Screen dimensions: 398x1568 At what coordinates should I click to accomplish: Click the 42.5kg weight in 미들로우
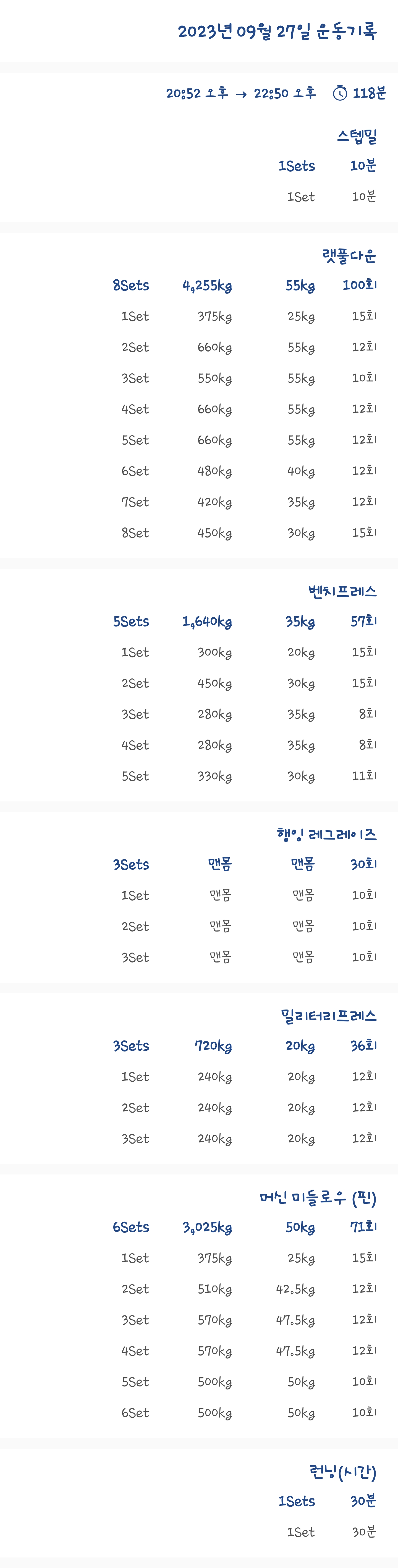point(296,1289)
